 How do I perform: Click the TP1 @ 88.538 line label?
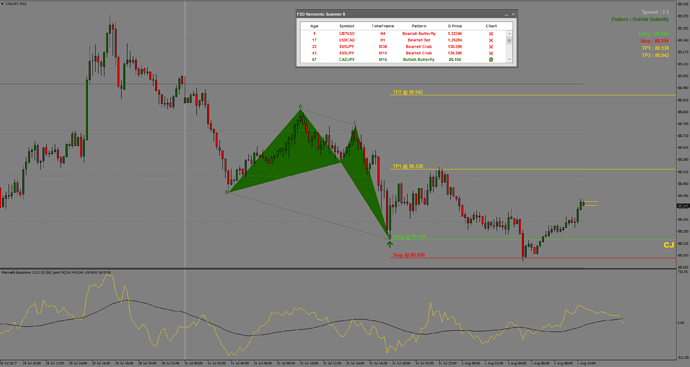click(408, 166)
